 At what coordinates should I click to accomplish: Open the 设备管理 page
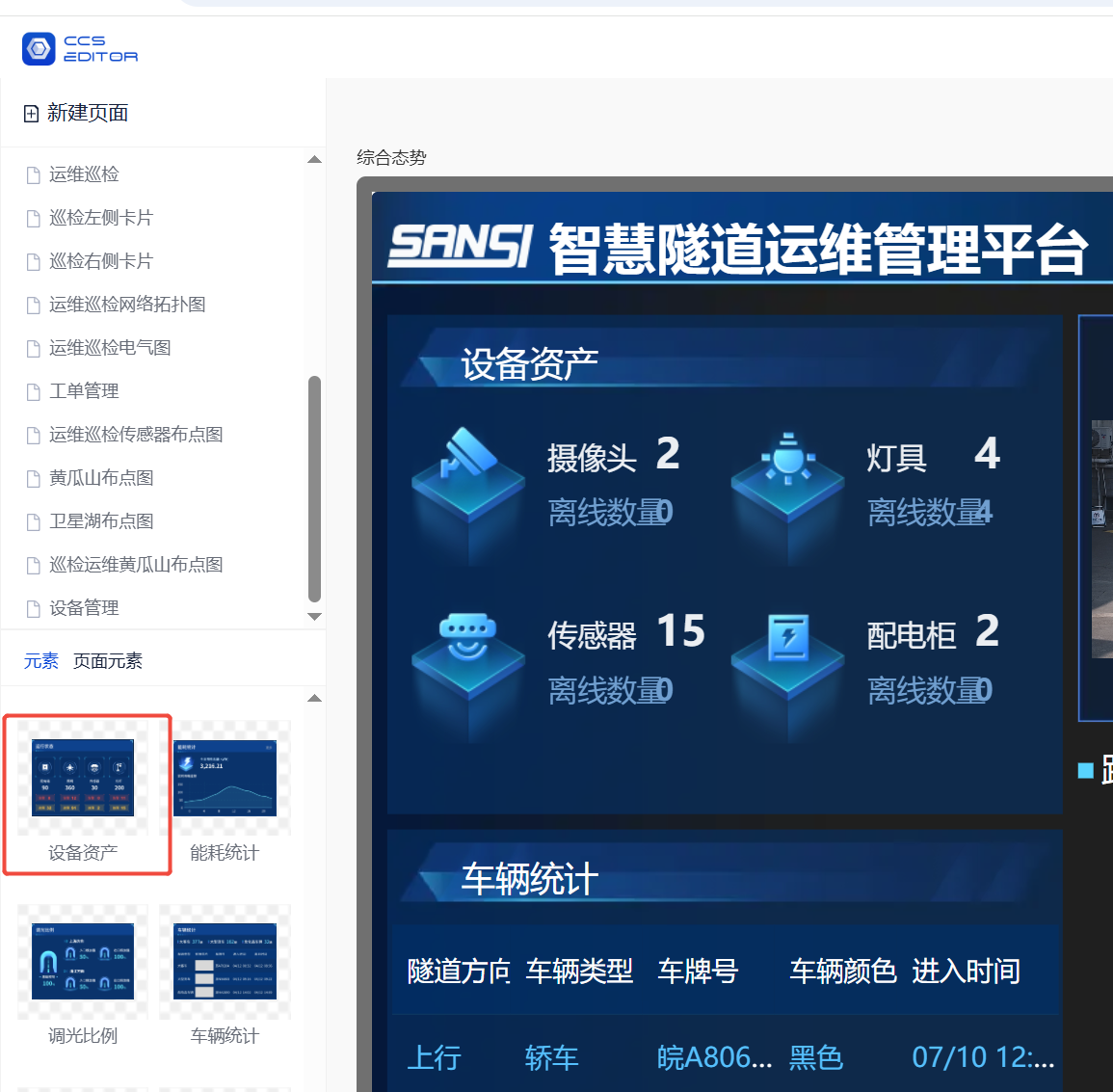(84, 608)
